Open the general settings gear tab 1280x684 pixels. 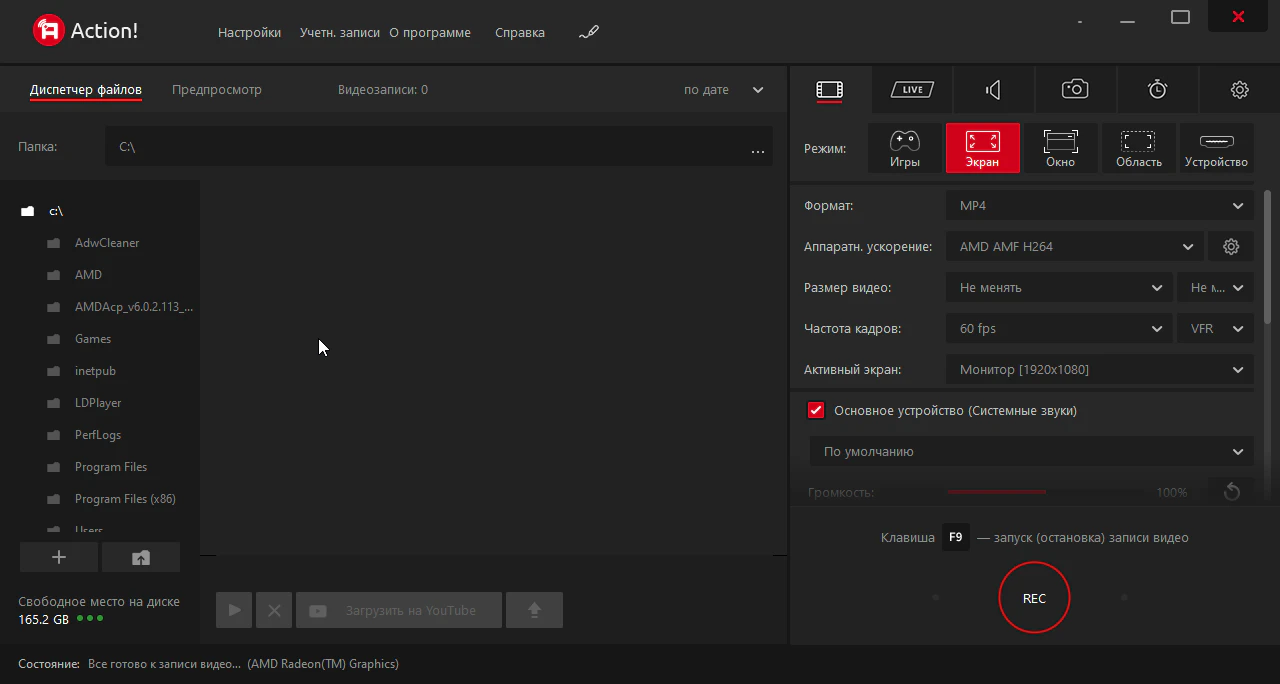pos(1239,90)
